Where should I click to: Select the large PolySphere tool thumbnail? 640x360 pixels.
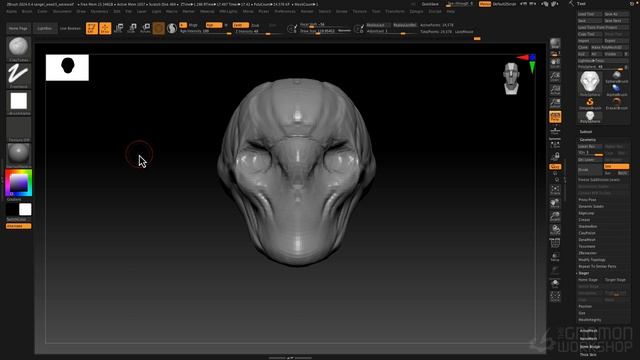pos(590,83)
